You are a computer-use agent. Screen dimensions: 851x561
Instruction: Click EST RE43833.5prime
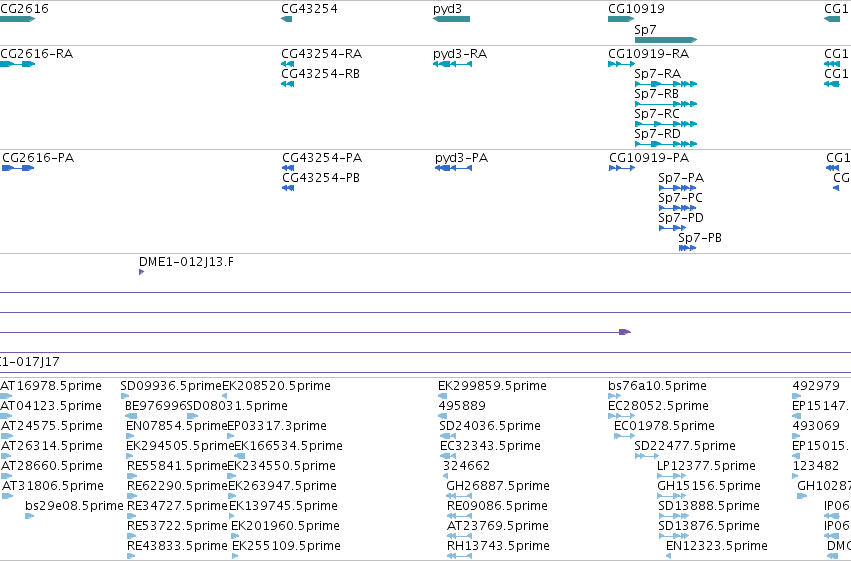177,546
